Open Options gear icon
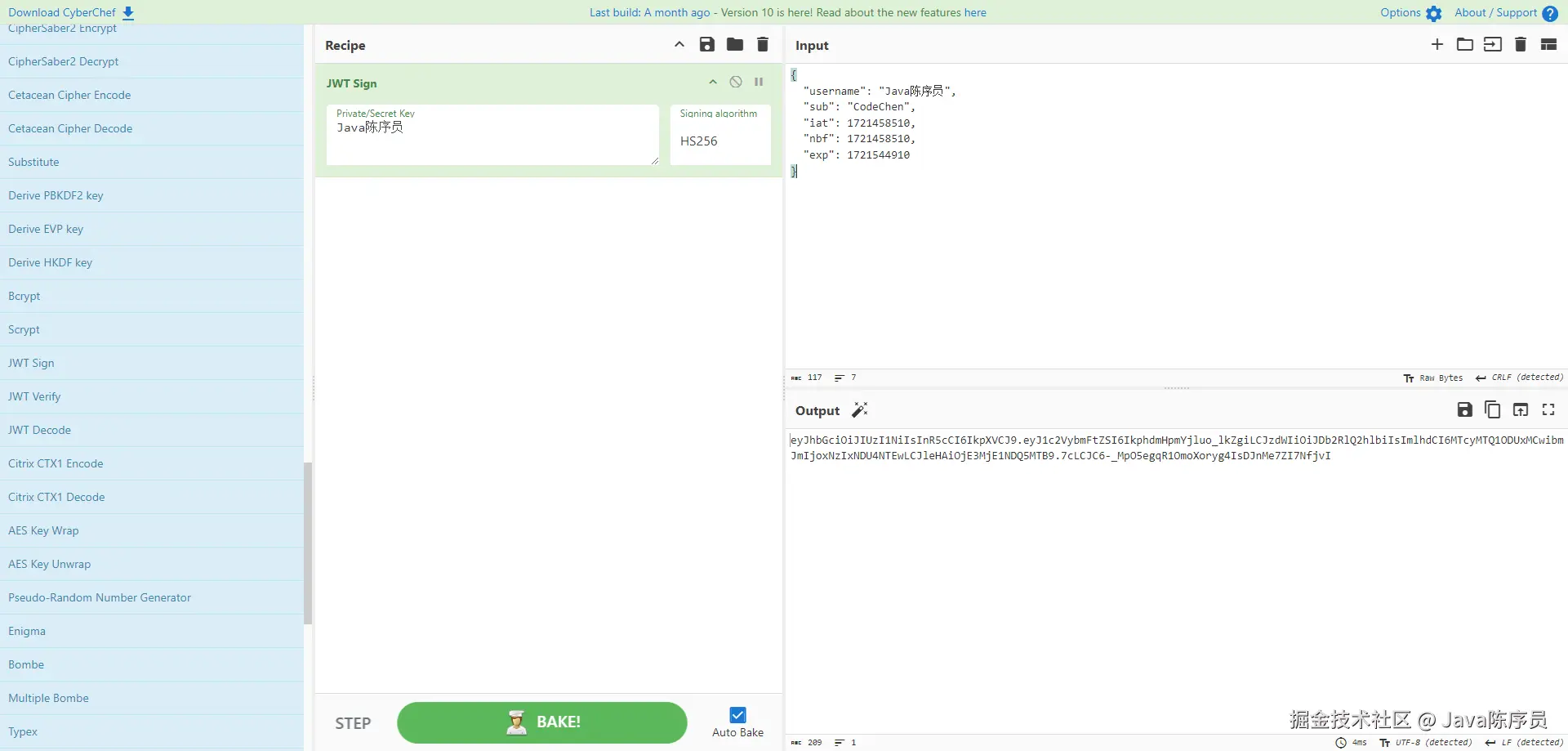This screenshot has width=1568, height=751. coord(1433,13)
